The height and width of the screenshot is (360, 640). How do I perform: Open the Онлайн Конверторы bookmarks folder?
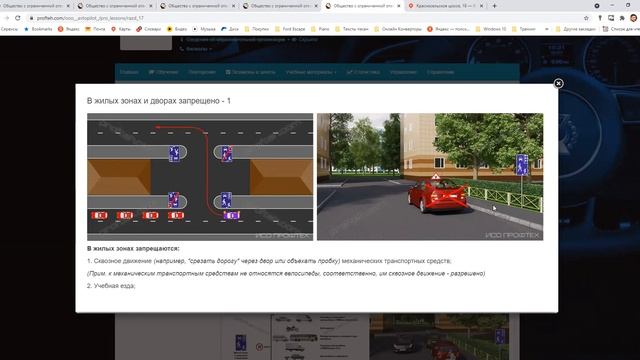pos(398,29)
